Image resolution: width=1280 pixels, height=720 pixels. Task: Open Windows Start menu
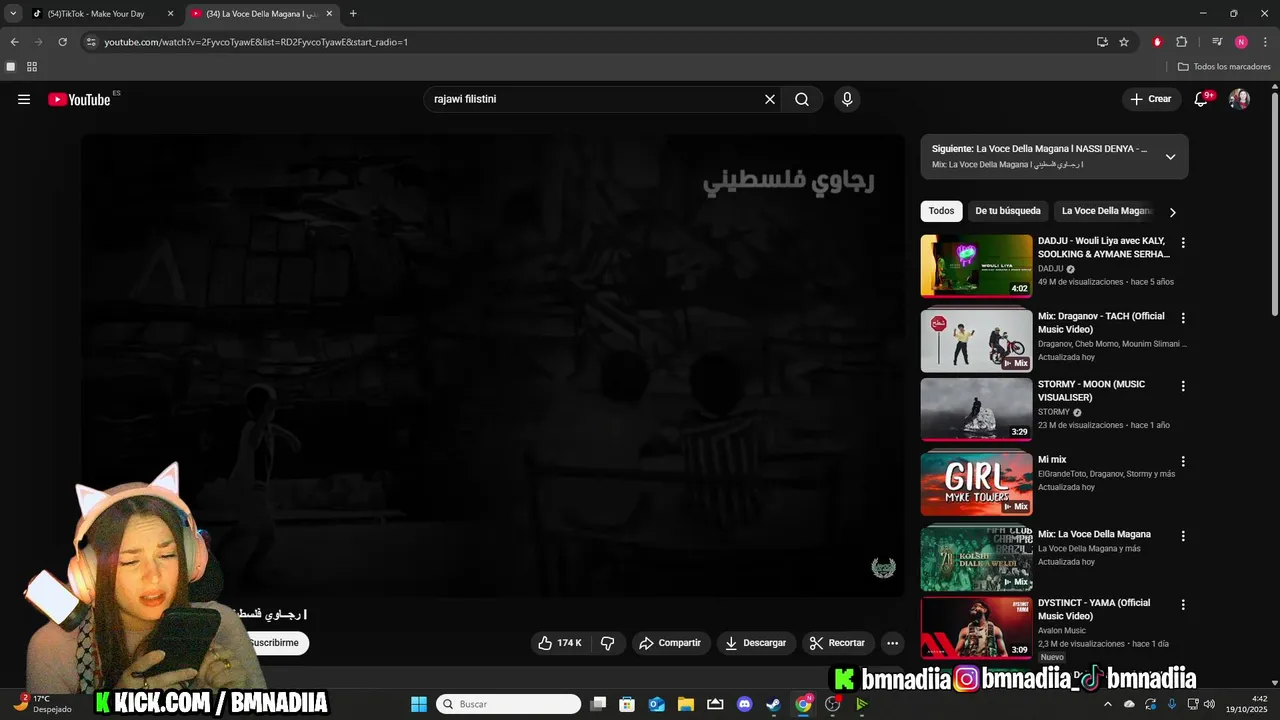[419, 704]
